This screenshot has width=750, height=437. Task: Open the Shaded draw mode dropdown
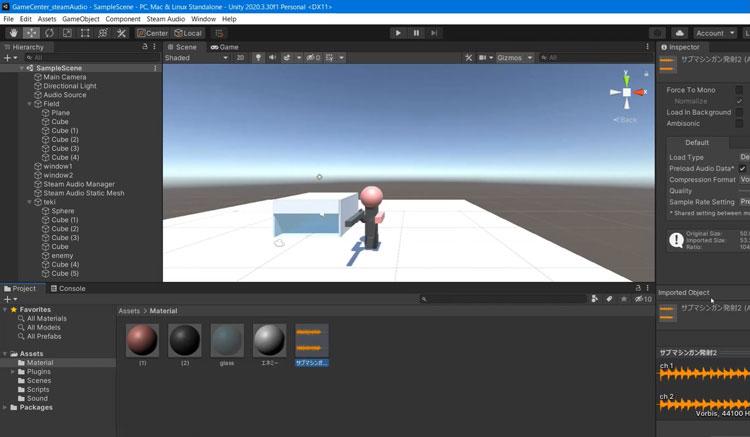coord(196,58)
